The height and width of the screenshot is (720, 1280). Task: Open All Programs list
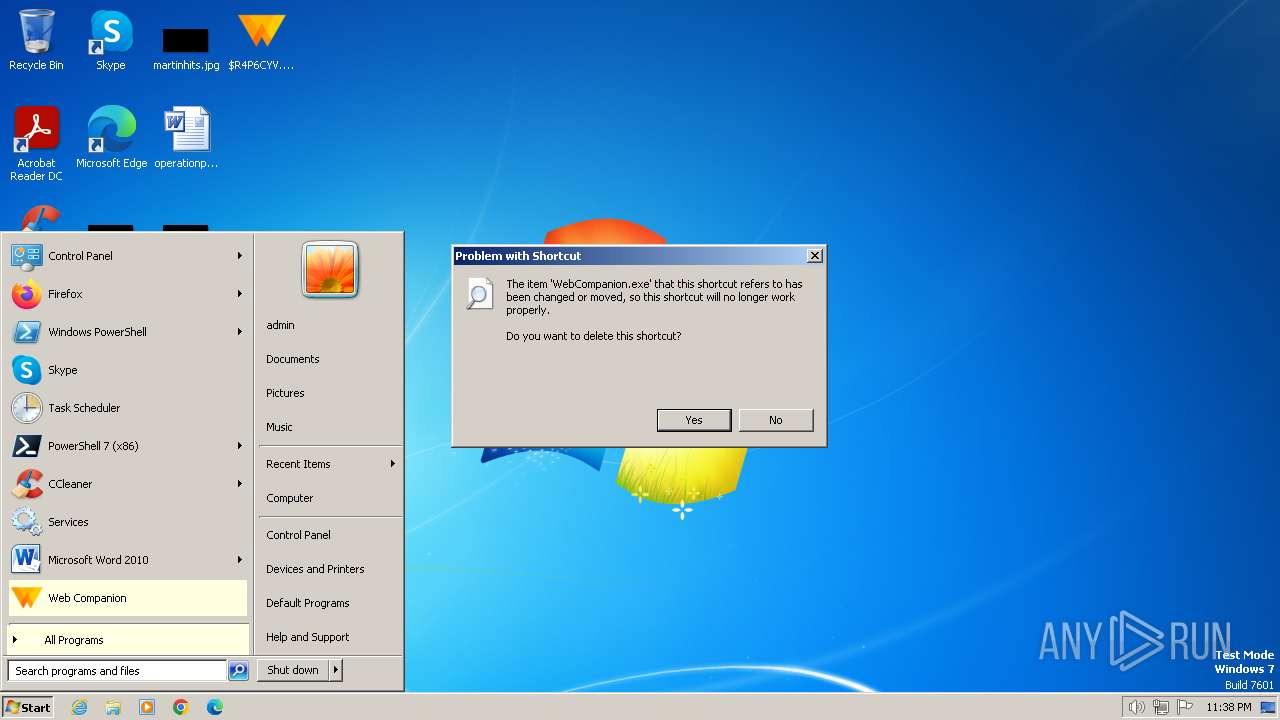click(x=128, y=640)
